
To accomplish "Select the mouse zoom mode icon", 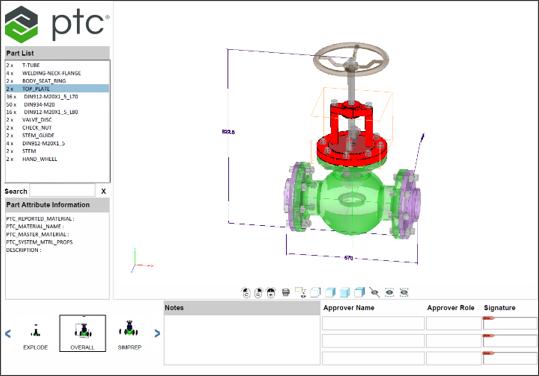I will coord(258,292).
